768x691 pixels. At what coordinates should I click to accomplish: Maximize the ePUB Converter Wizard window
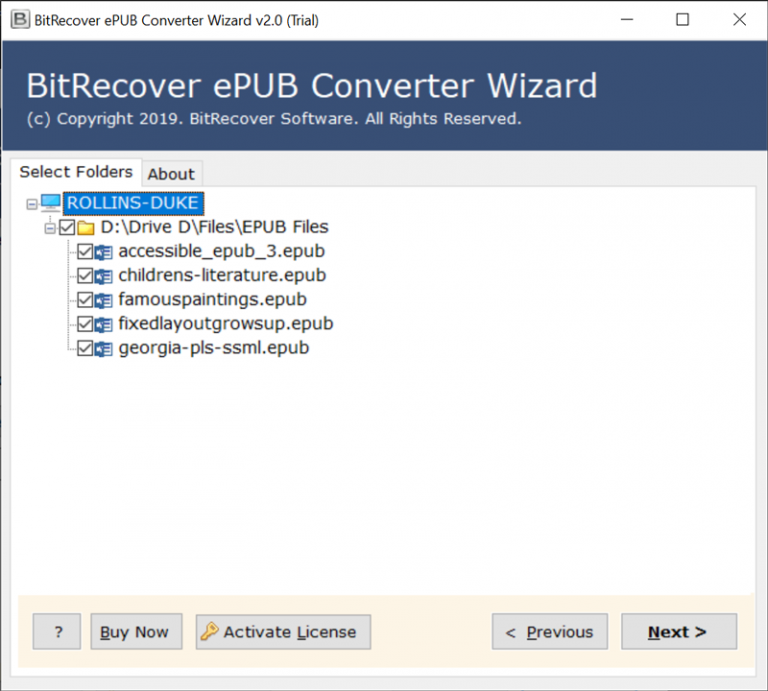682,20
